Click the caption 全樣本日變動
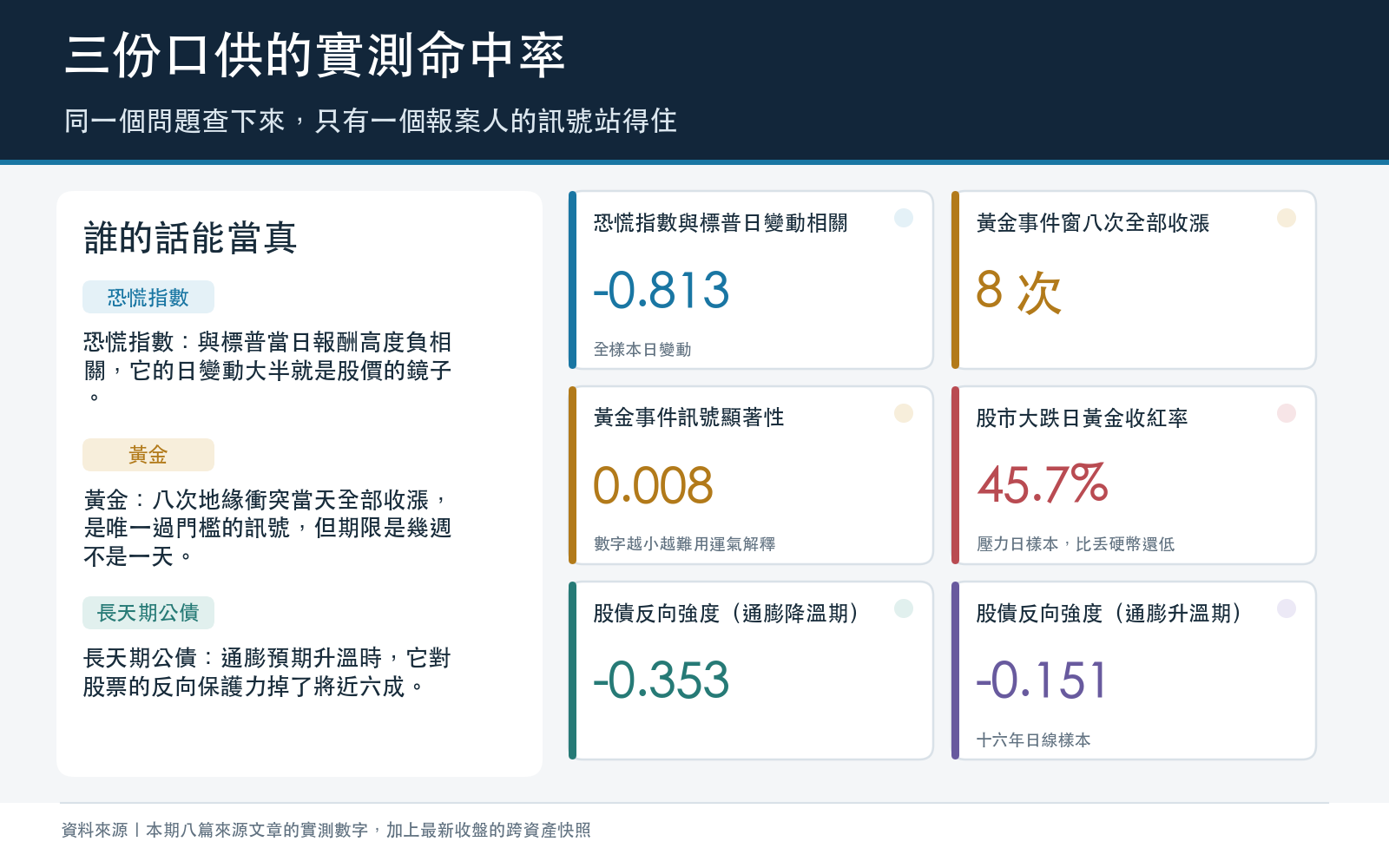This screenshot has width=1389, height=868. point(642,350)
